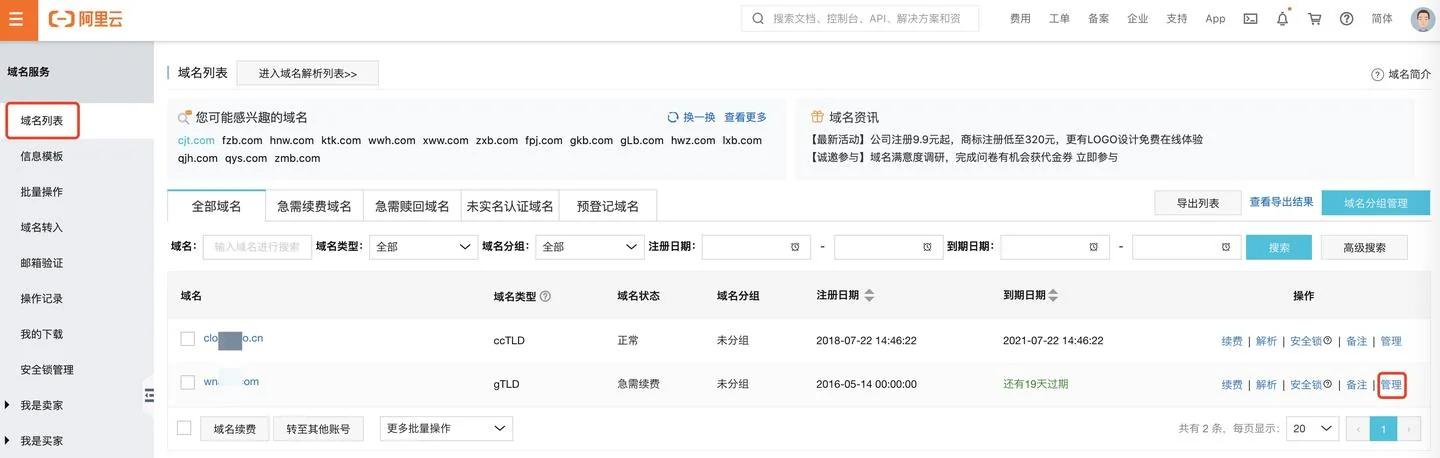Viewport: 1440px width, 458px height.
Task: Open the 查看导出结果 link
Action: click(x=1281, y=202)
